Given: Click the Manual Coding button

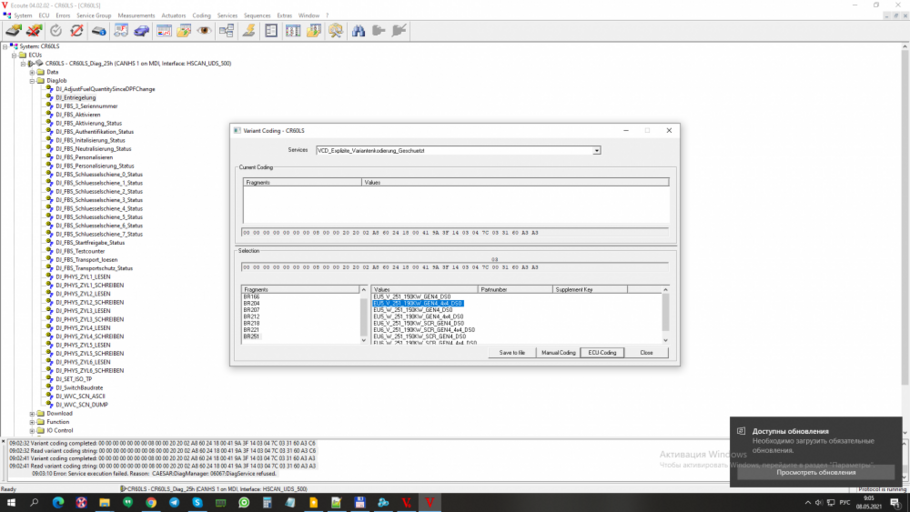Looking at the screenshot, I should coord(558,352).
